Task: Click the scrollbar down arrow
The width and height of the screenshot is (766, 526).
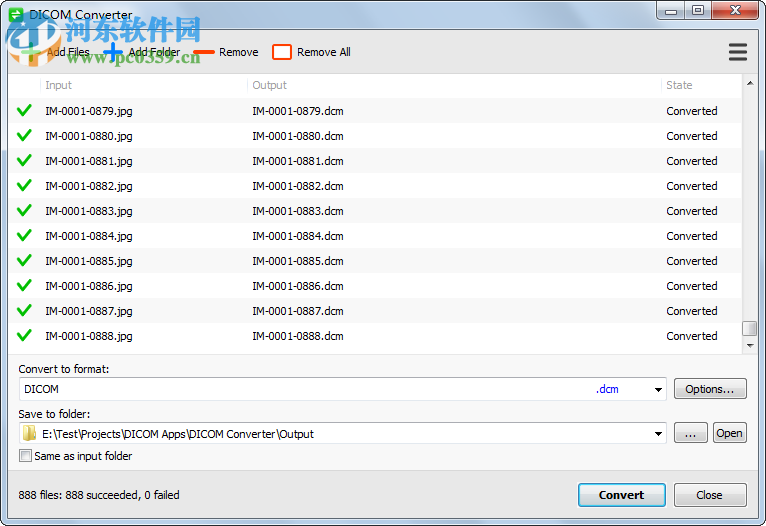Action: tap(750, 346)
